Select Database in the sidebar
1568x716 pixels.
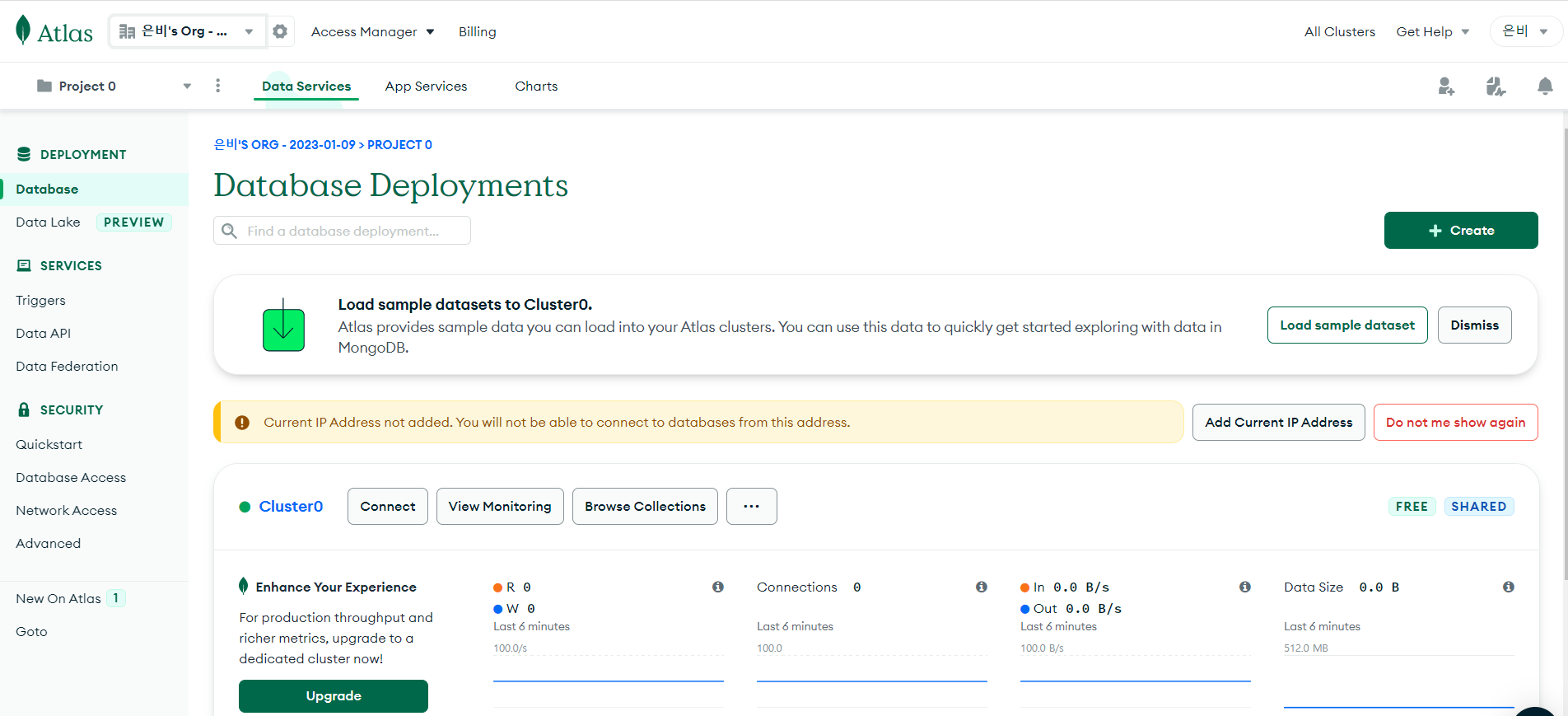coord(95,189)
